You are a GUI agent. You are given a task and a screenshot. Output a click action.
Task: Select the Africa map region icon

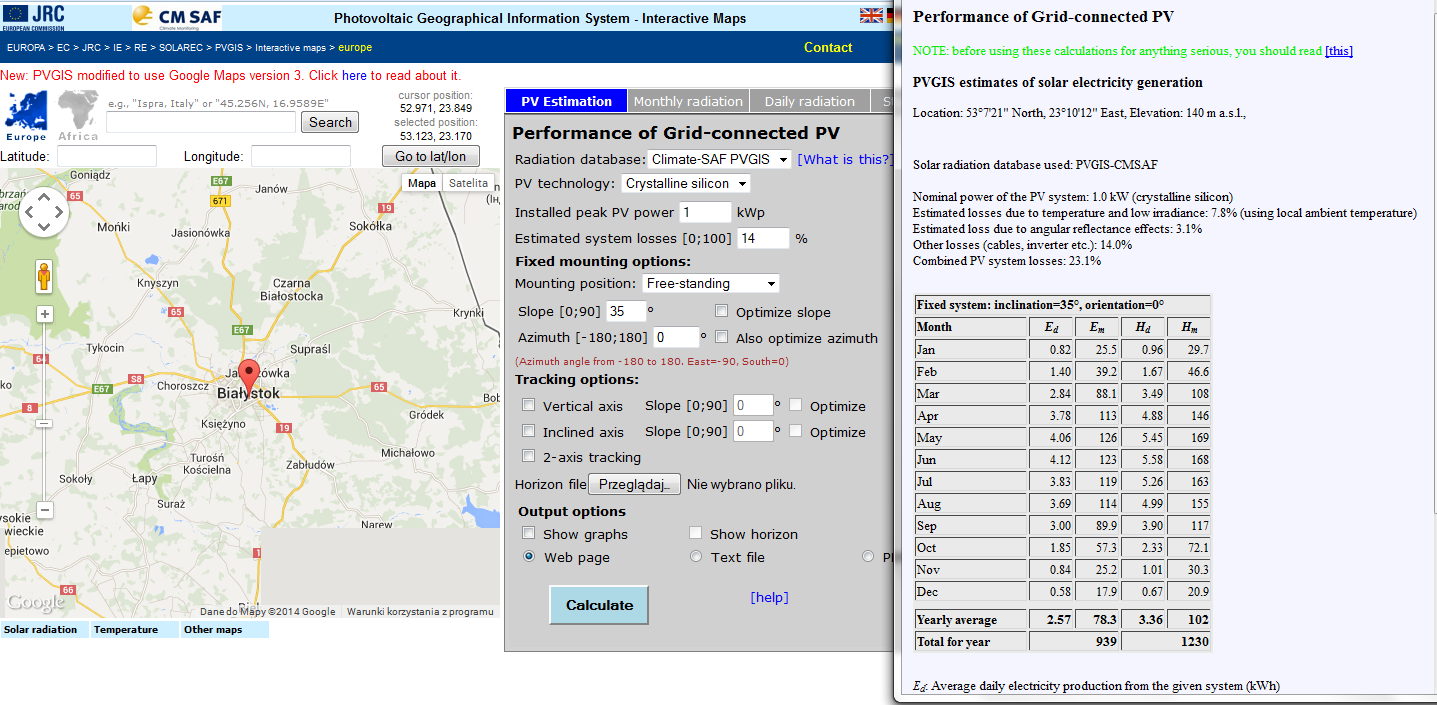(78, 115)
